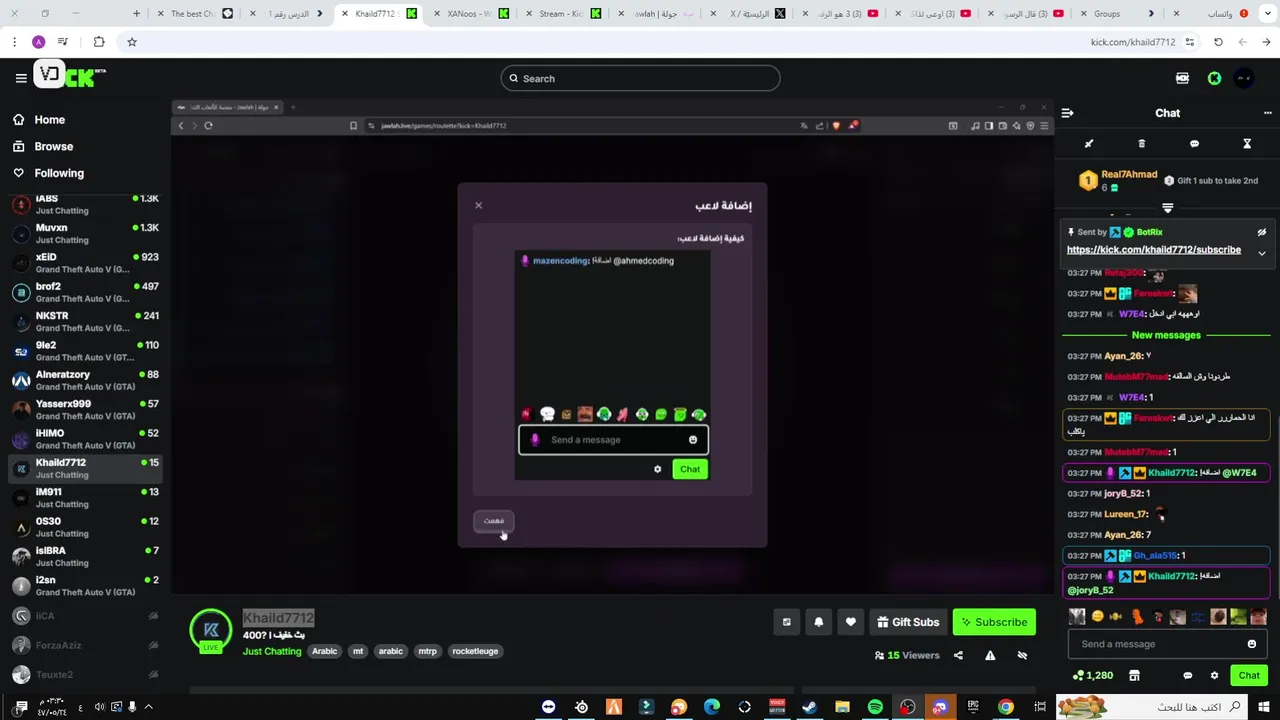
Task: Click Send a message field in stream dialog
Action: point(613,440)
